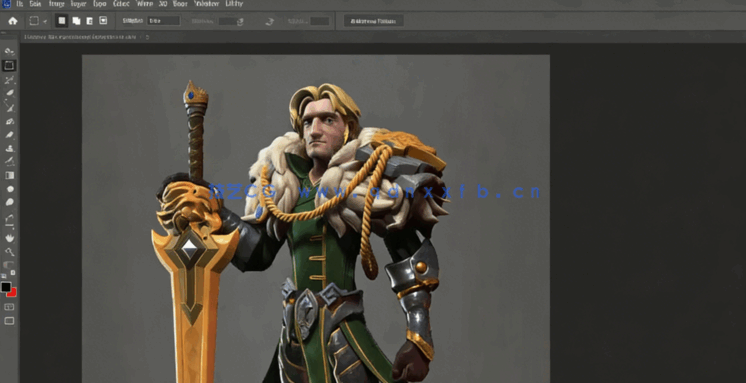Image resolution: width=746 pixels, height=383 pixels.
Task: Choose Intersect with Selection mode
Action: pos(103,21)
